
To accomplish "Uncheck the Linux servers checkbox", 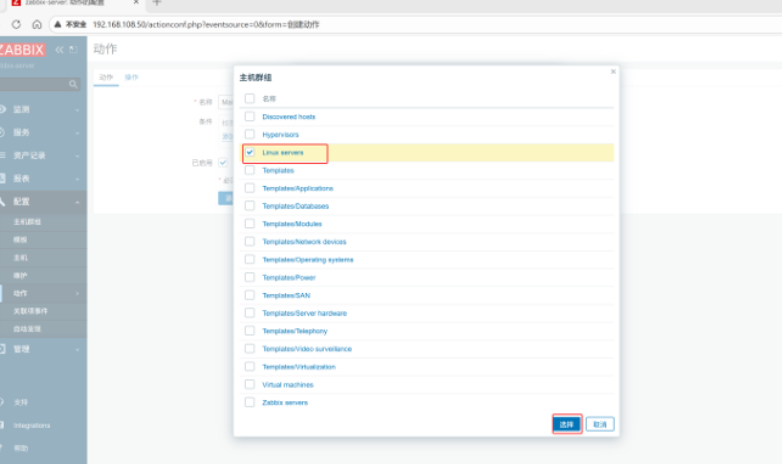I will point(250,152).
